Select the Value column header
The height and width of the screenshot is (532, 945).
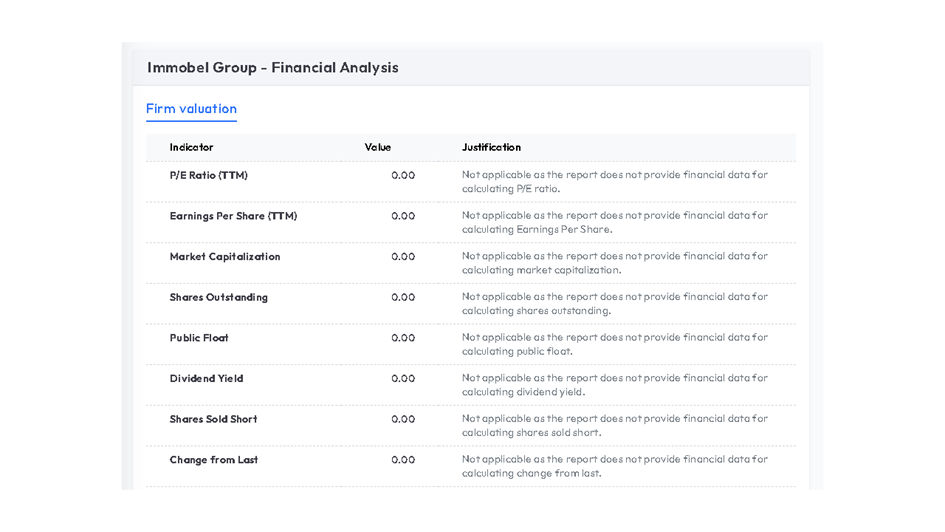(377, 147)
